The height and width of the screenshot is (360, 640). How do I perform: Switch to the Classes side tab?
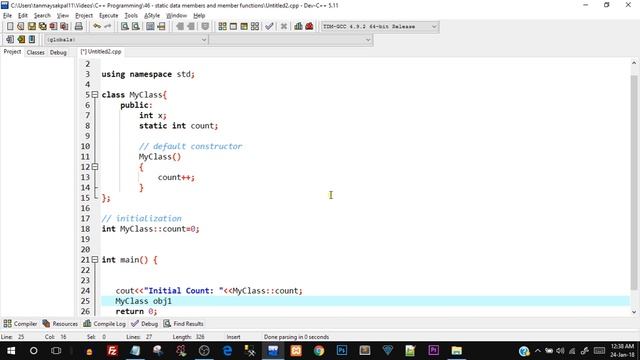point(36,52)
